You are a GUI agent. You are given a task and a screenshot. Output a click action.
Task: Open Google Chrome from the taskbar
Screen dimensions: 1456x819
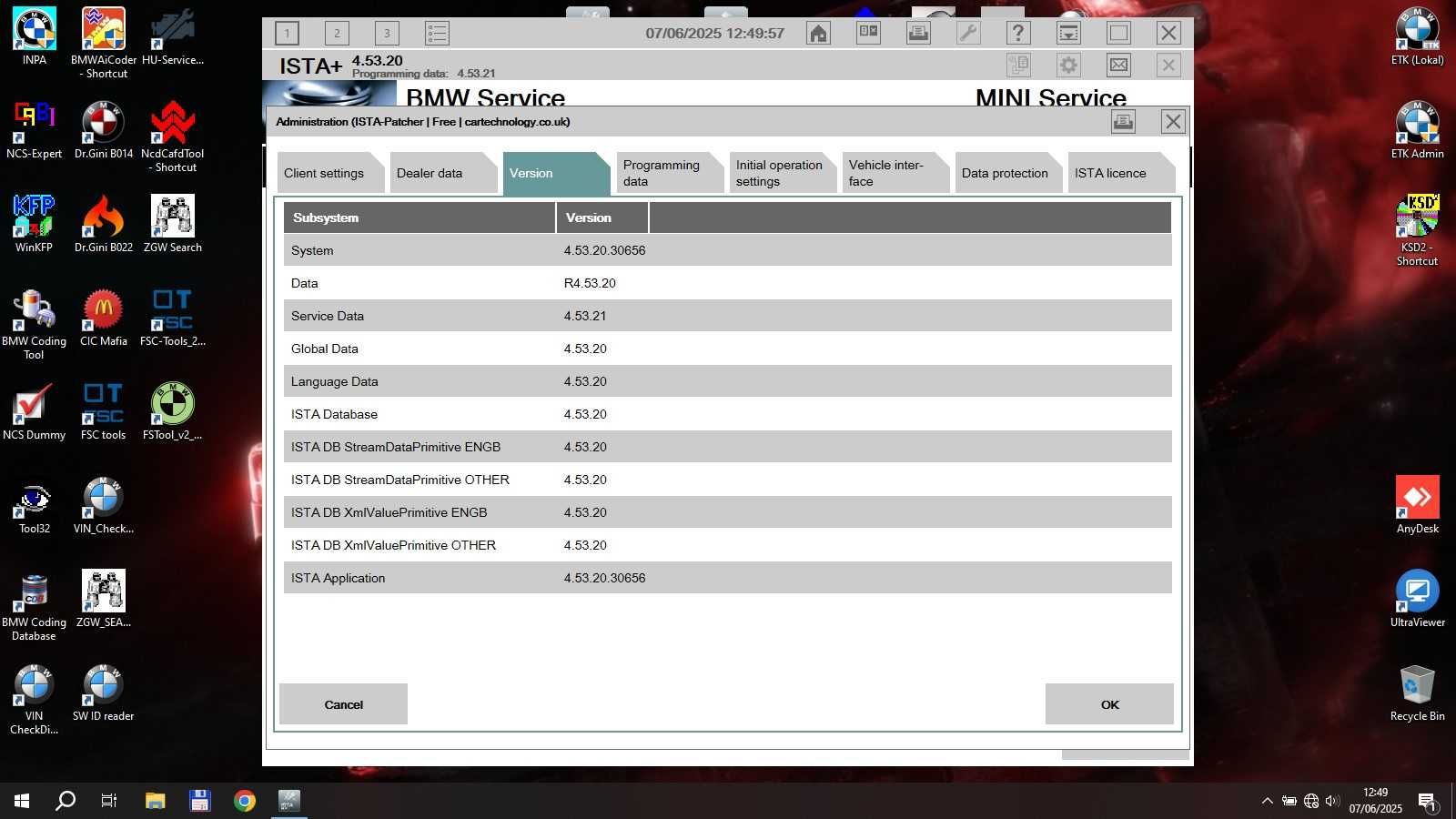245,801
